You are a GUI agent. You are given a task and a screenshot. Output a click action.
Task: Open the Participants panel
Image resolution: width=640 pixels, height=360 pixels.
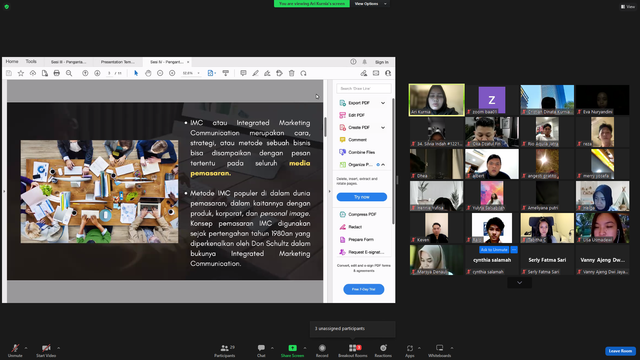[224, 351]
